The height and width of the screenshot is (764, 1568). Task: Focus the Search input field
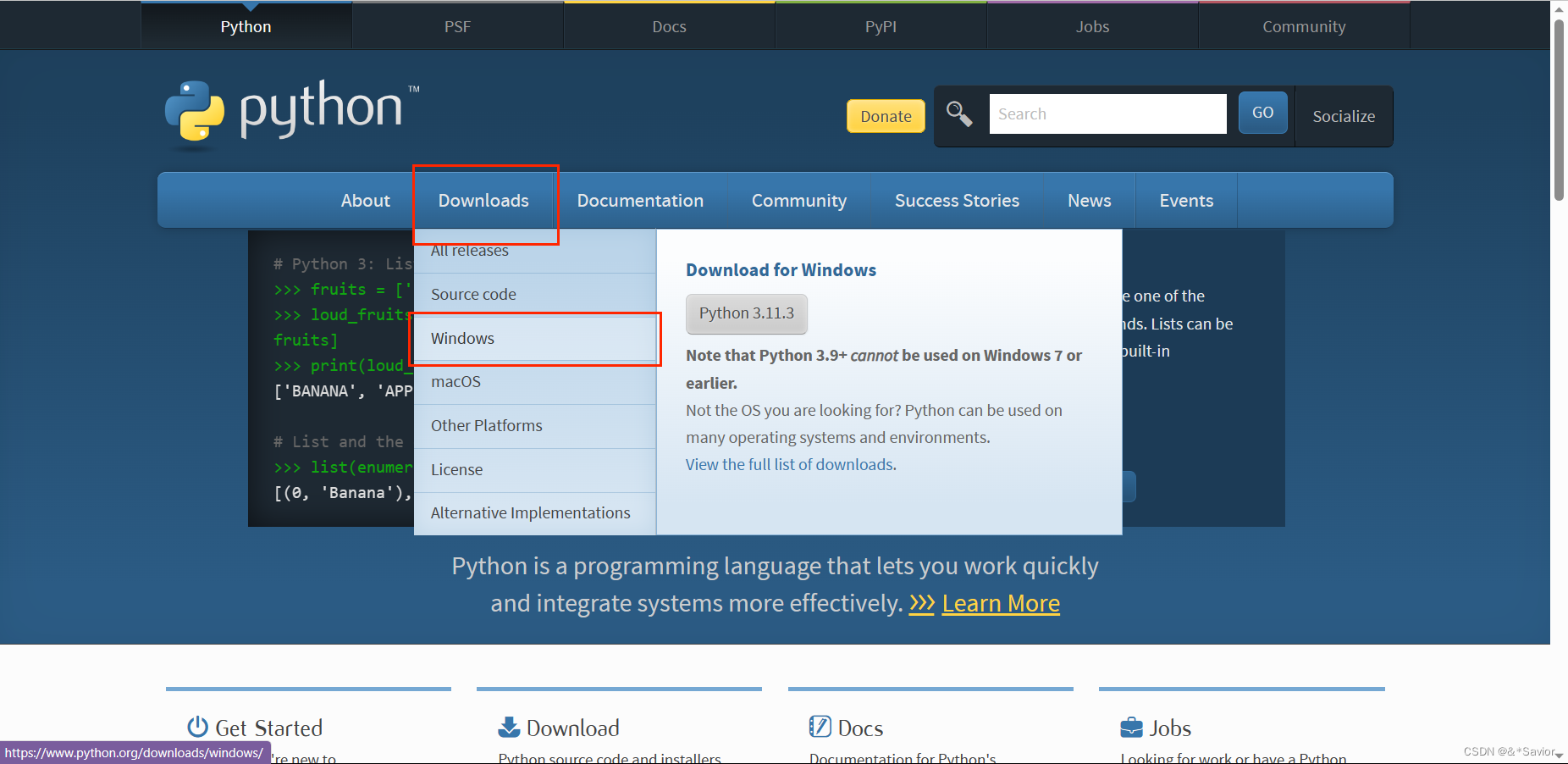pyautogui.click(x=1107, y=113)
